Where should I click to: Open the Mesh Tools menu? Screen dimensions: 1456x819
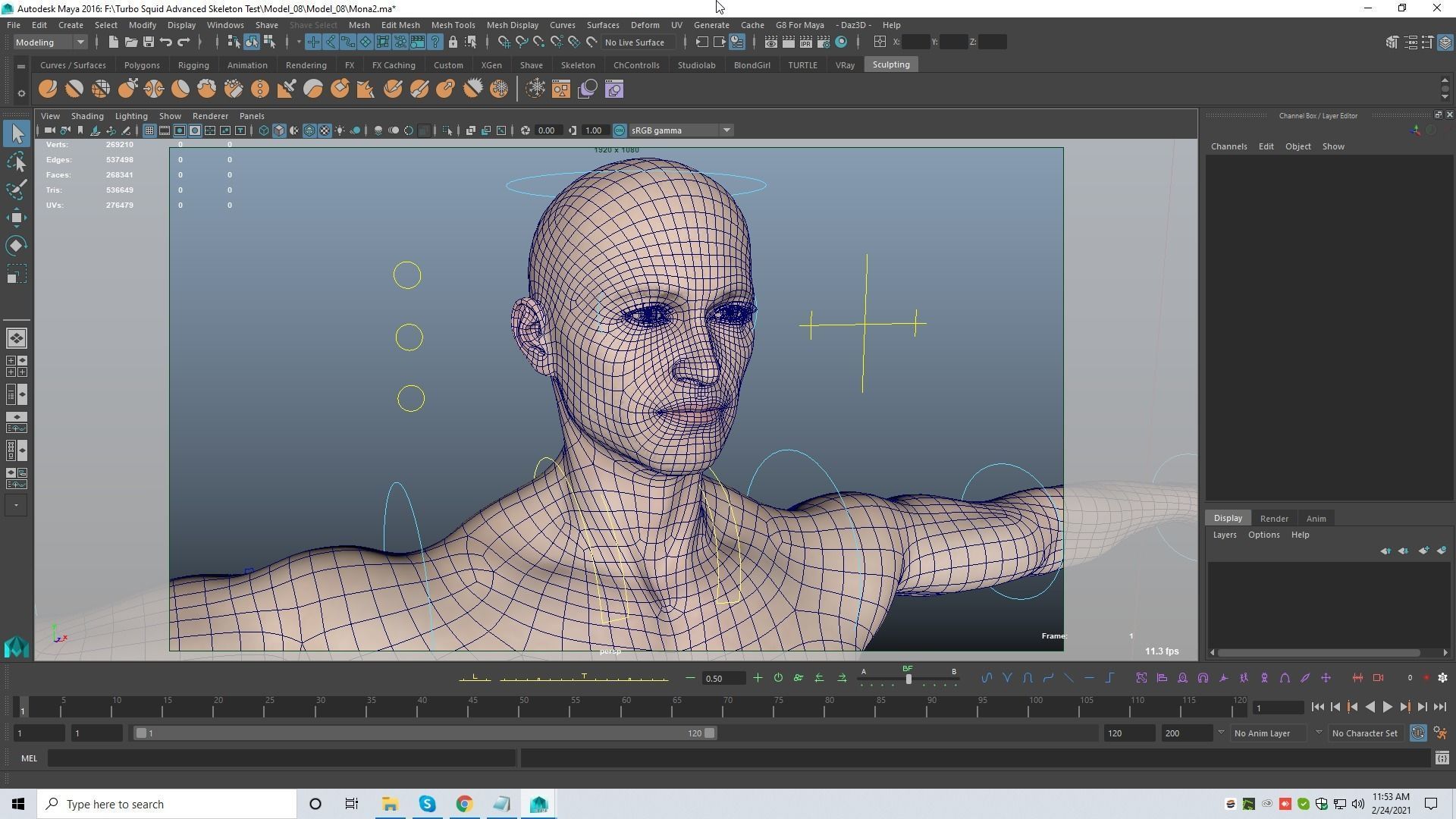(453, 24)
